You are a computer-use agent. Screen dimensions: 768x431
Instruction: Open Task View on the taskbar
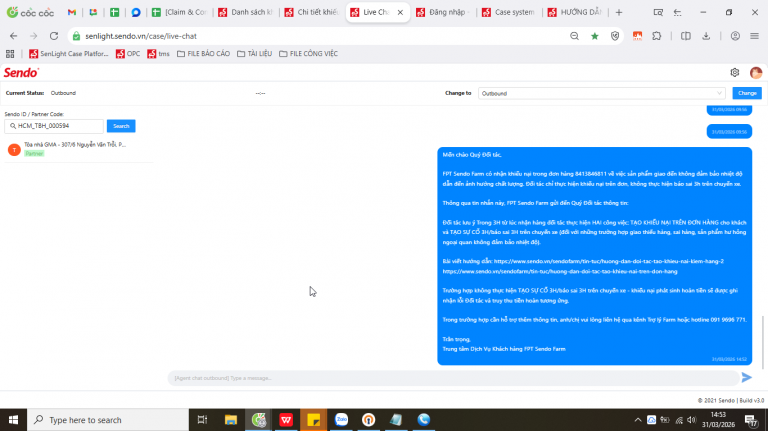pyautogui.click(x=202, y=420)
